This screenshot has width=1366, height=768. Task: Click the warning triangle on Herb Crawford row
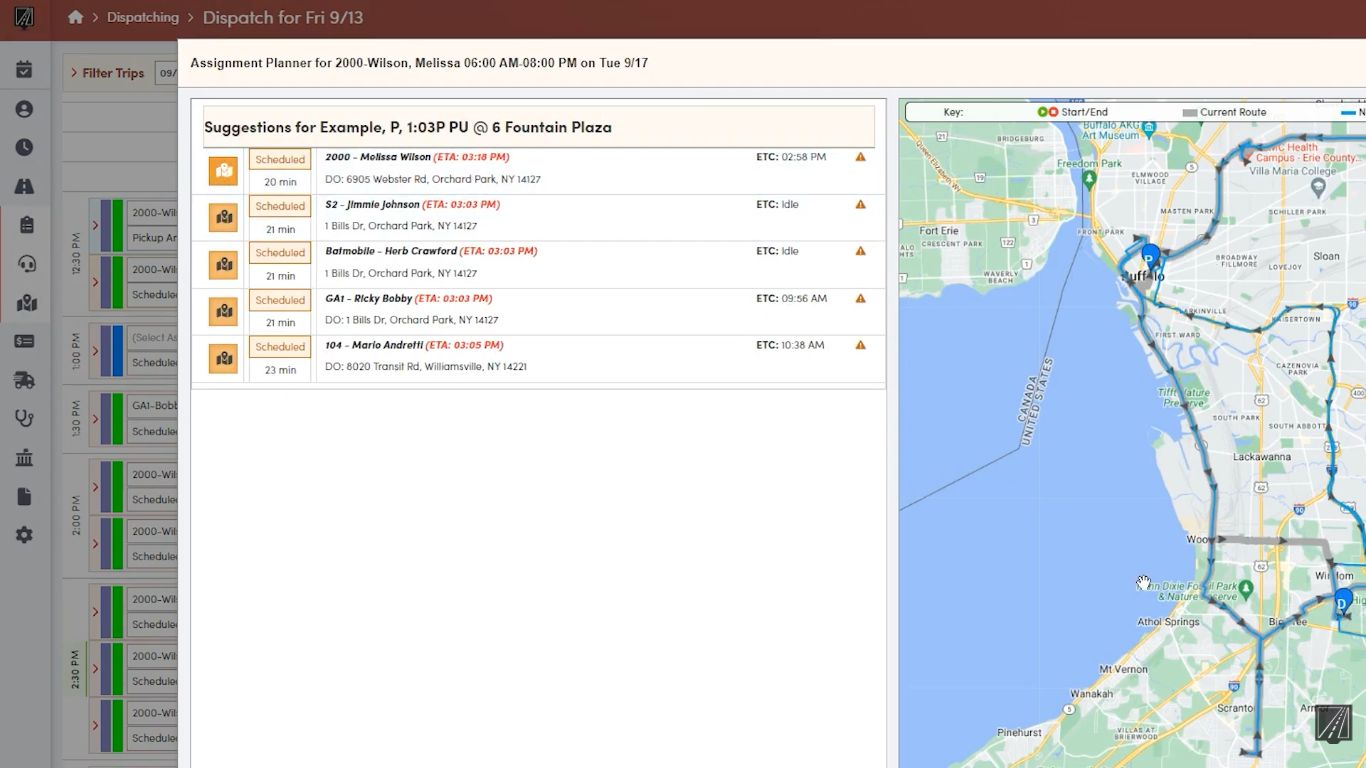point(860,251)
